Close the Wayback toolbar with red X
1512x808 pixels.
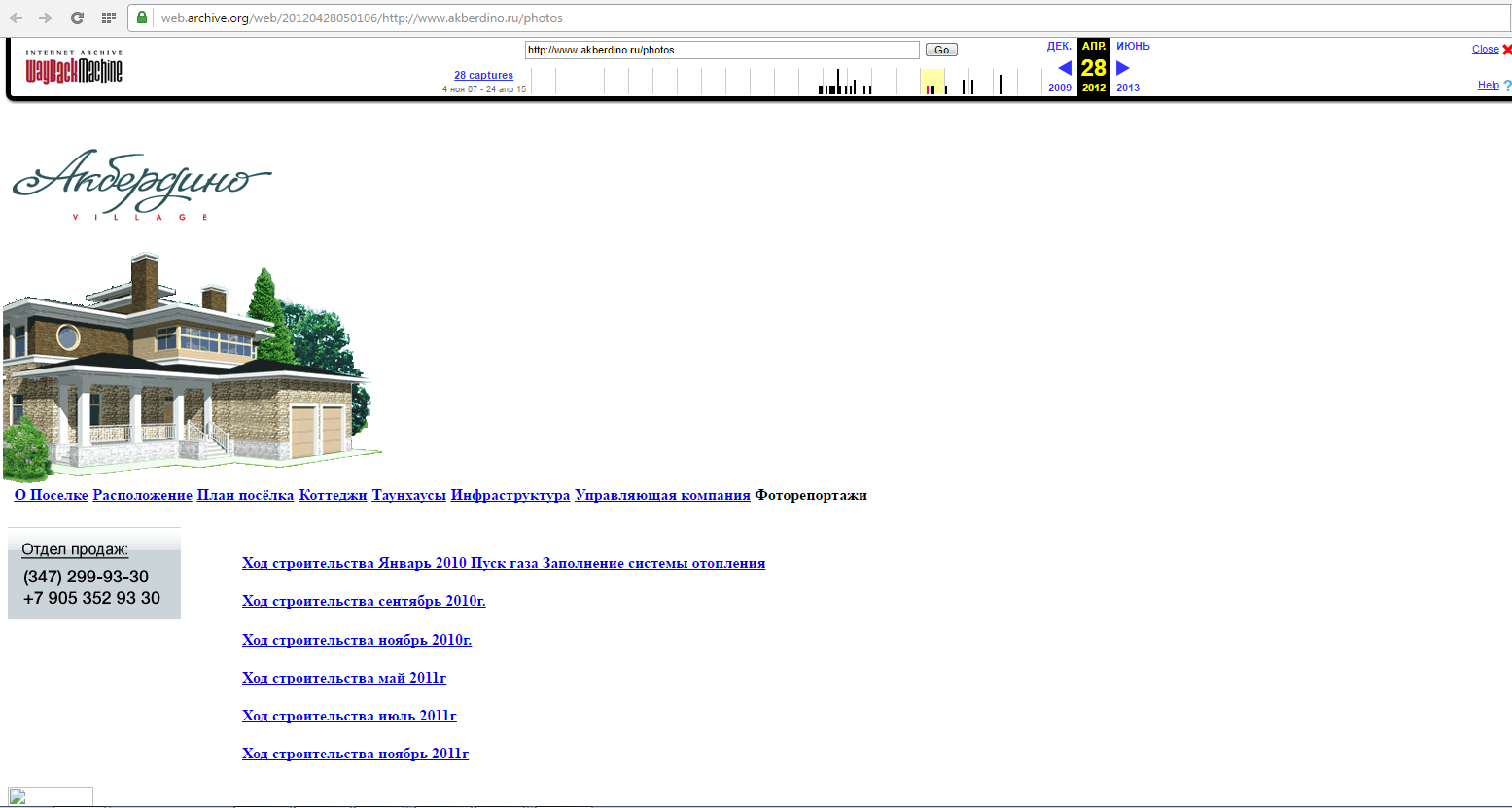tap(1507, 50)
